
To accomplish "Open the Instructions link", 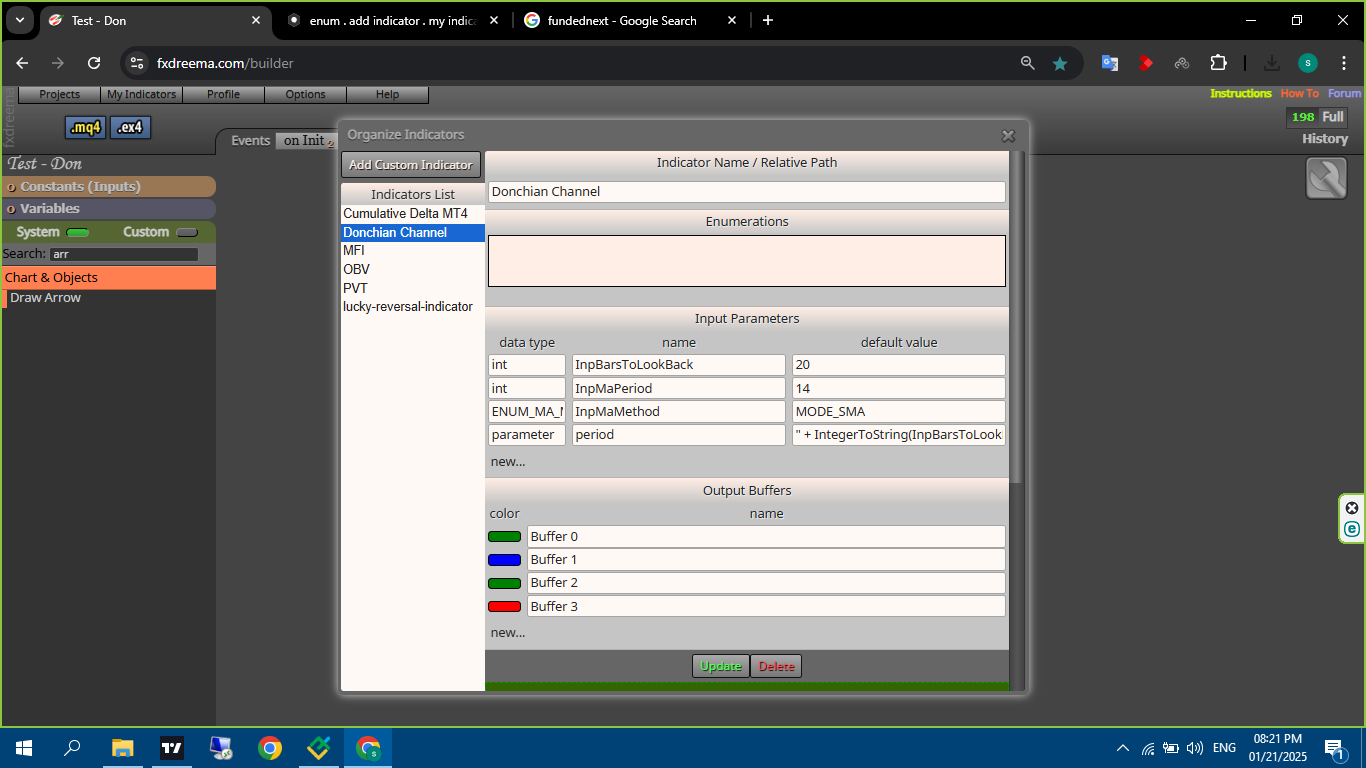I will [1241, 93].
